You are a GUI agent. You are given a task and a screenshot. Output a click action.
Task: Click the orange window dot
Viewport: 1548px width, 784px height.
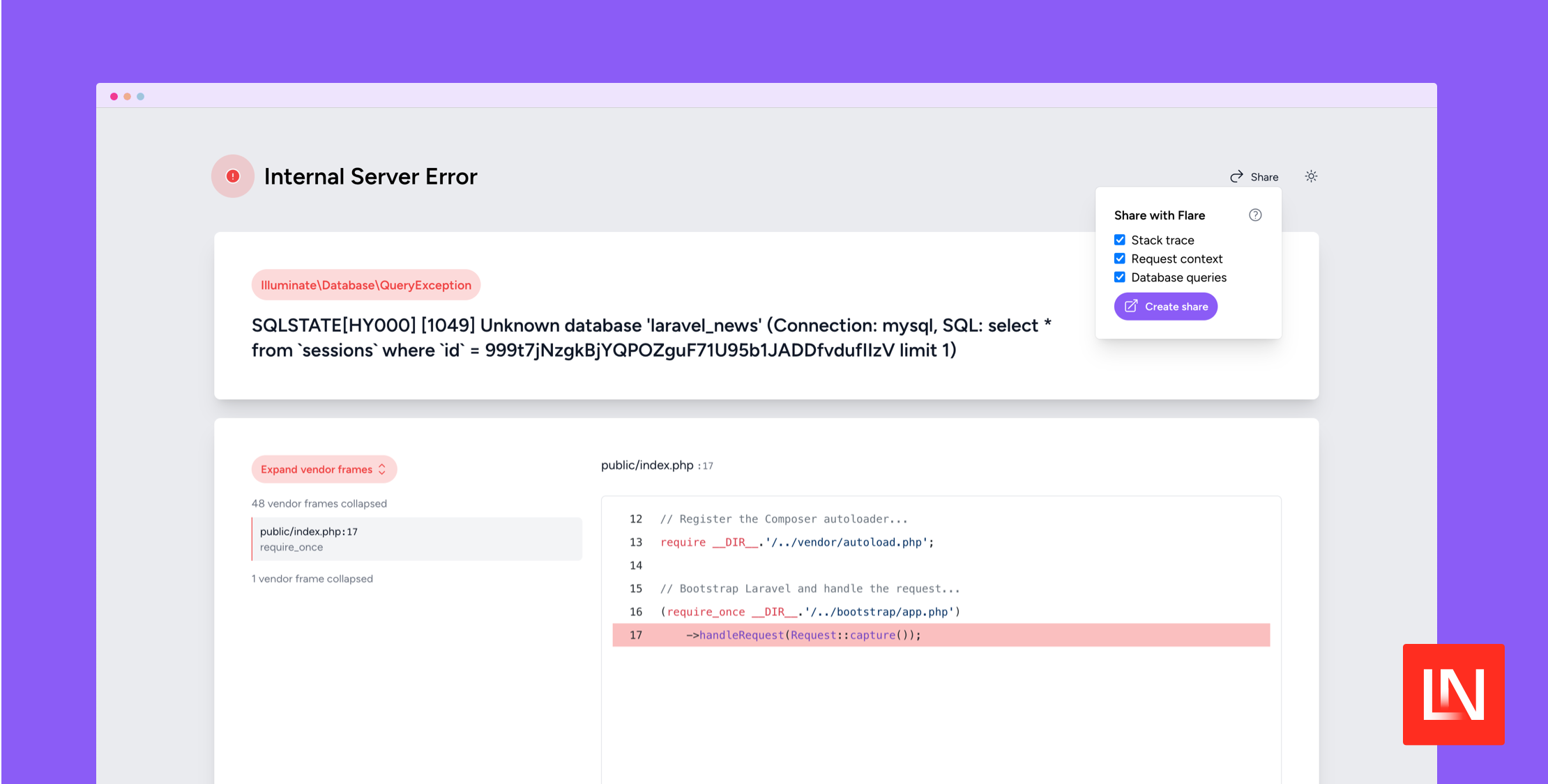tap(127, 97)
